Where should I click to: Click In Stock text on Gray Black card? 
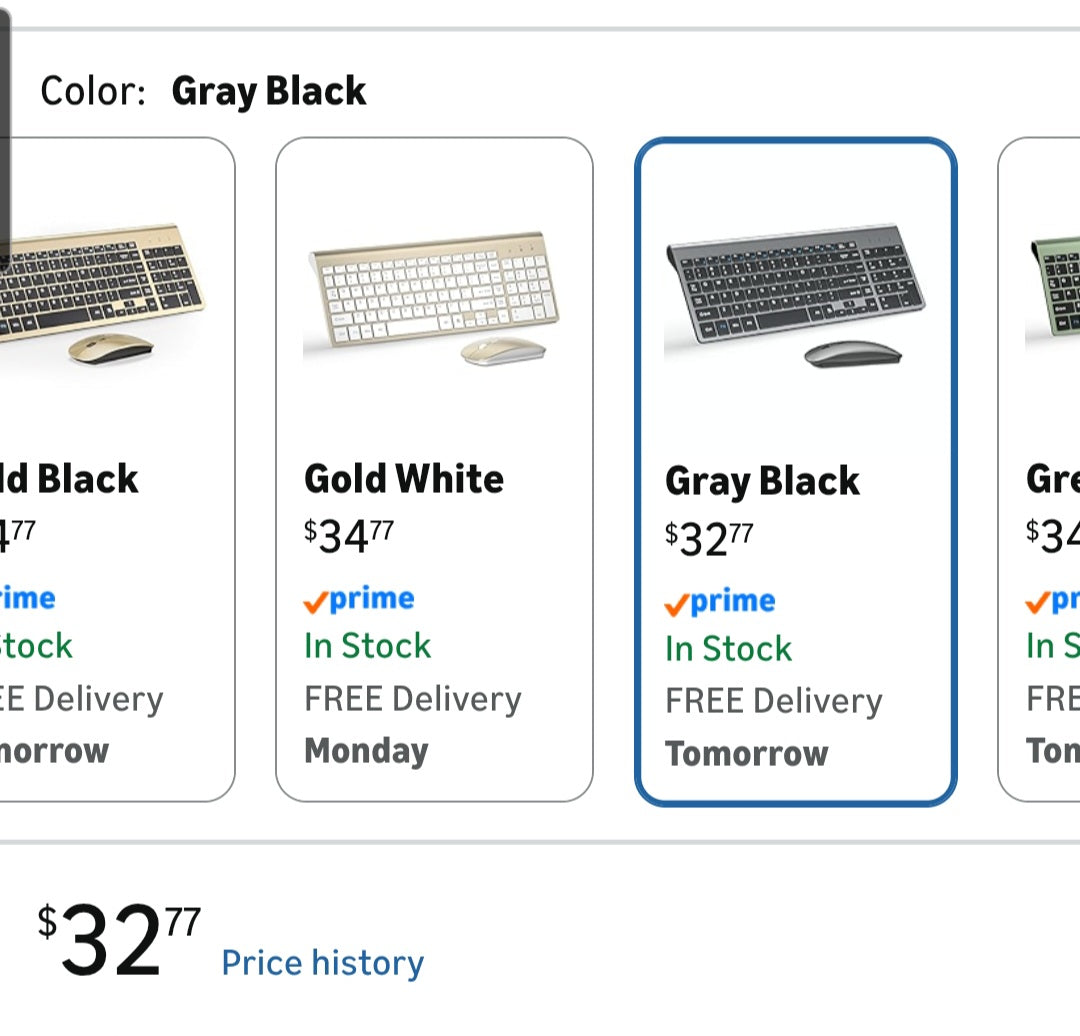[x=725, y=648]
